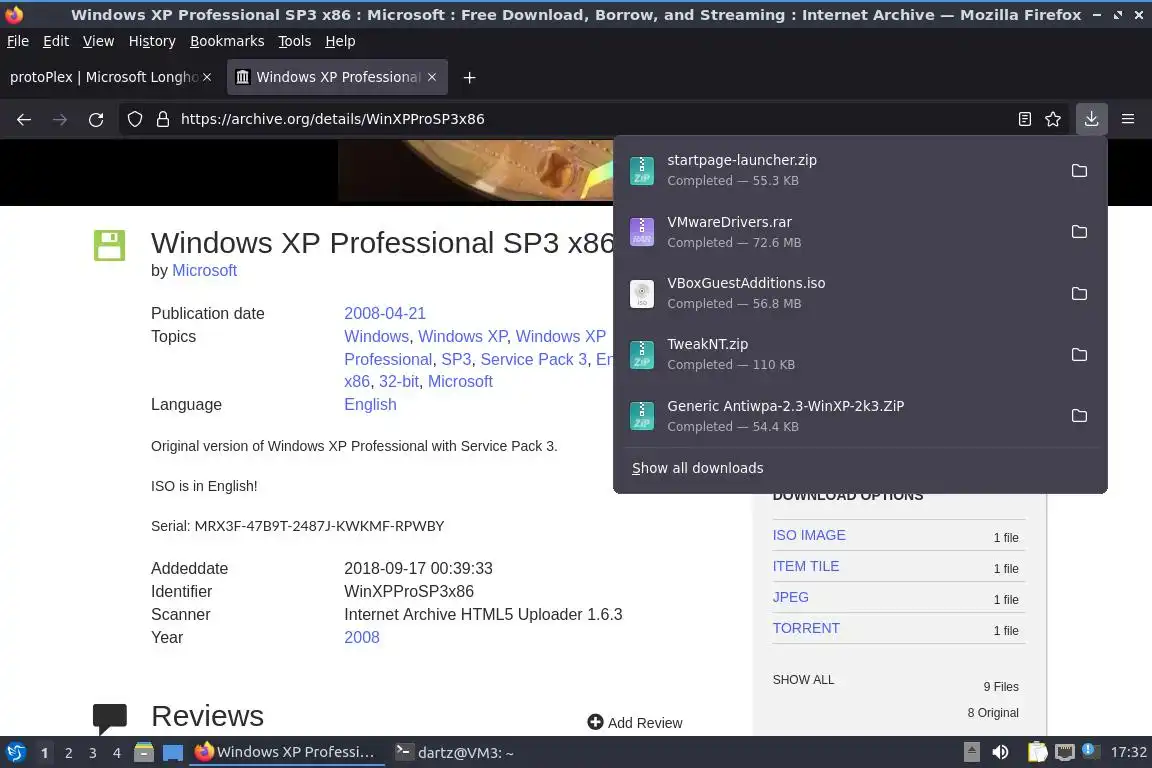Open containing folder for VBoxGuestAdditions.iso
Viewport: 1152px width, 768px height.
pos(1079,293)
